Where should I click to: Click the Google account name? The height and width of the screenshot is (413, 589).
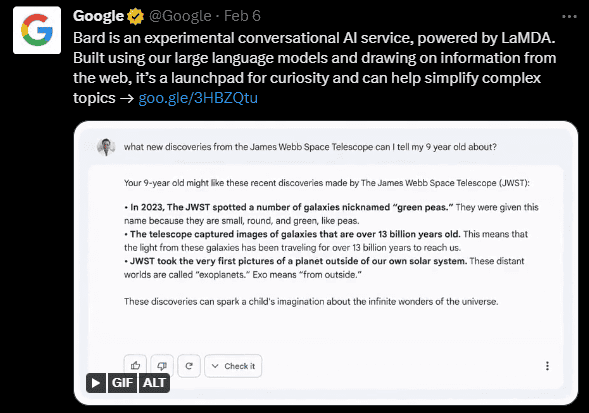coord(98,16)
